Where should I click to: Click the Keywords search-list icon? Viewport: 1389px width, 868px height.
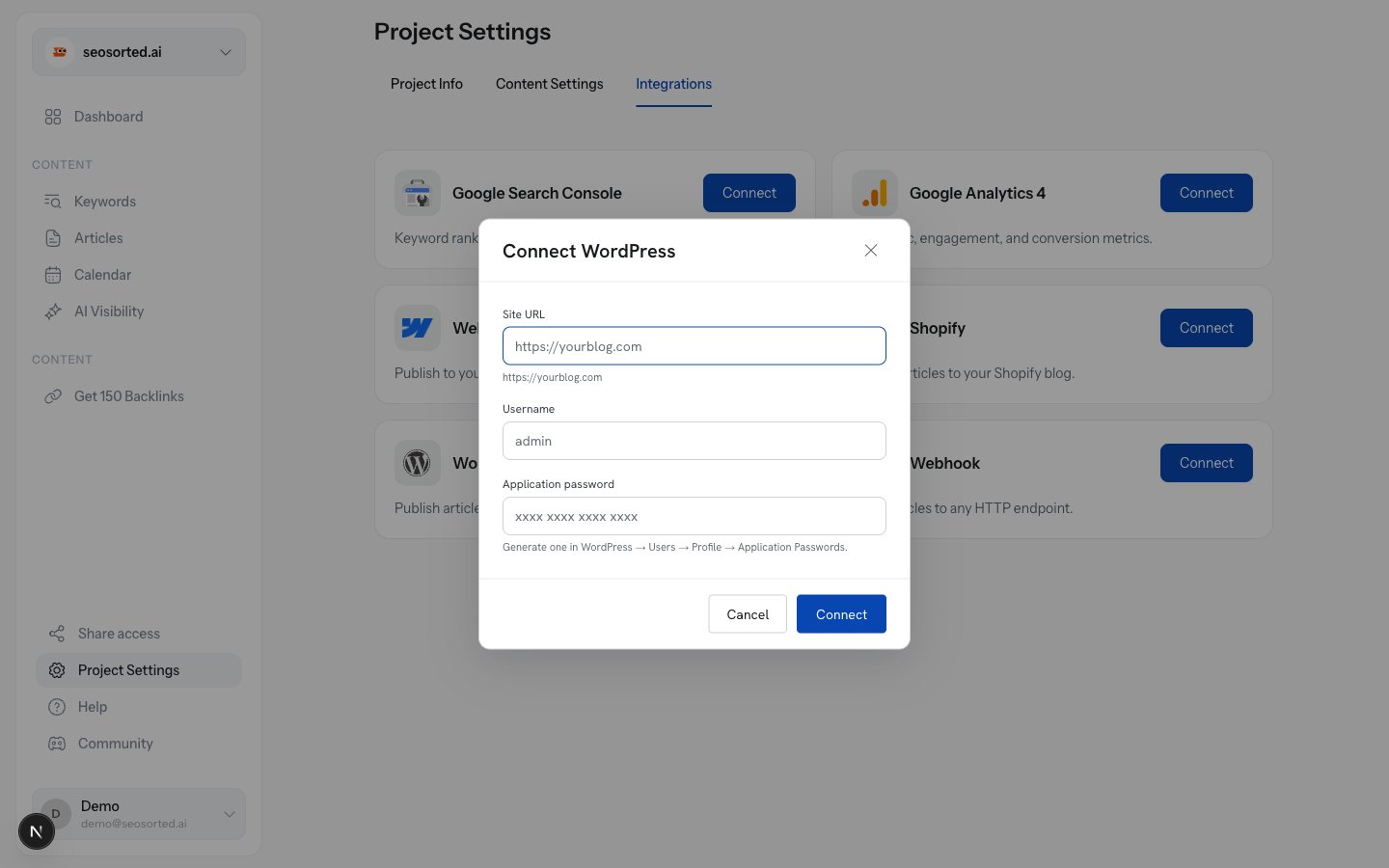coord(53,202)
